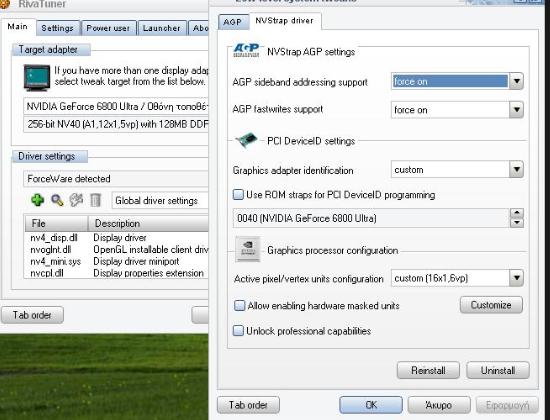
Task: Click the PCI card icon
Action: click(246, 140)
